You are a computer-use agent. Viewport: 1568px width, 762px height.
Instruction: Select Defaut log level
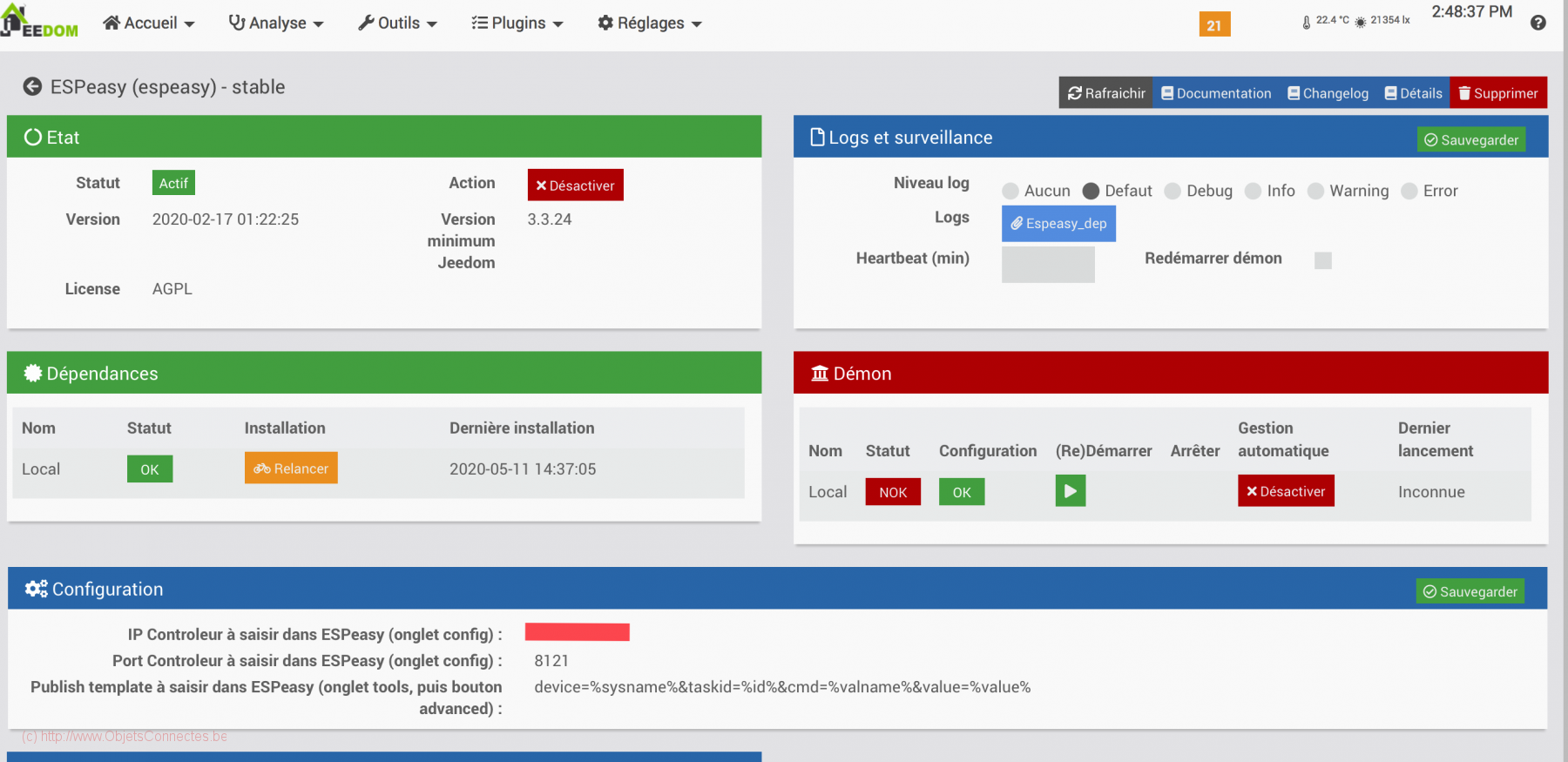1091,191
